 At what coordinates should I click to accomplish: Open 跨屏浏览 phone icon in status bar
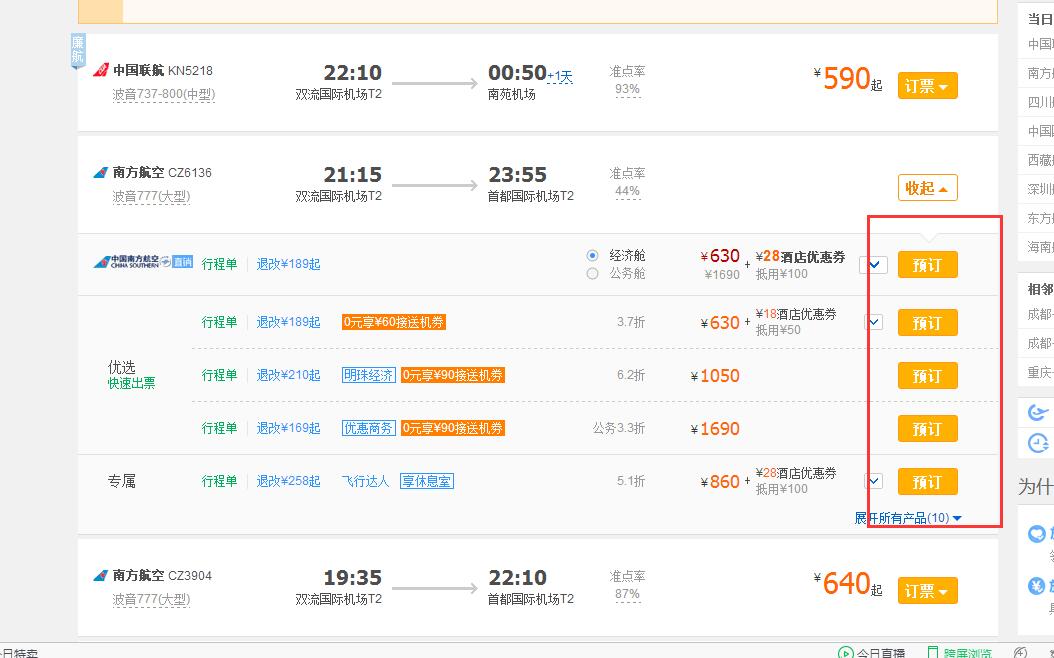tap(932, 653)
